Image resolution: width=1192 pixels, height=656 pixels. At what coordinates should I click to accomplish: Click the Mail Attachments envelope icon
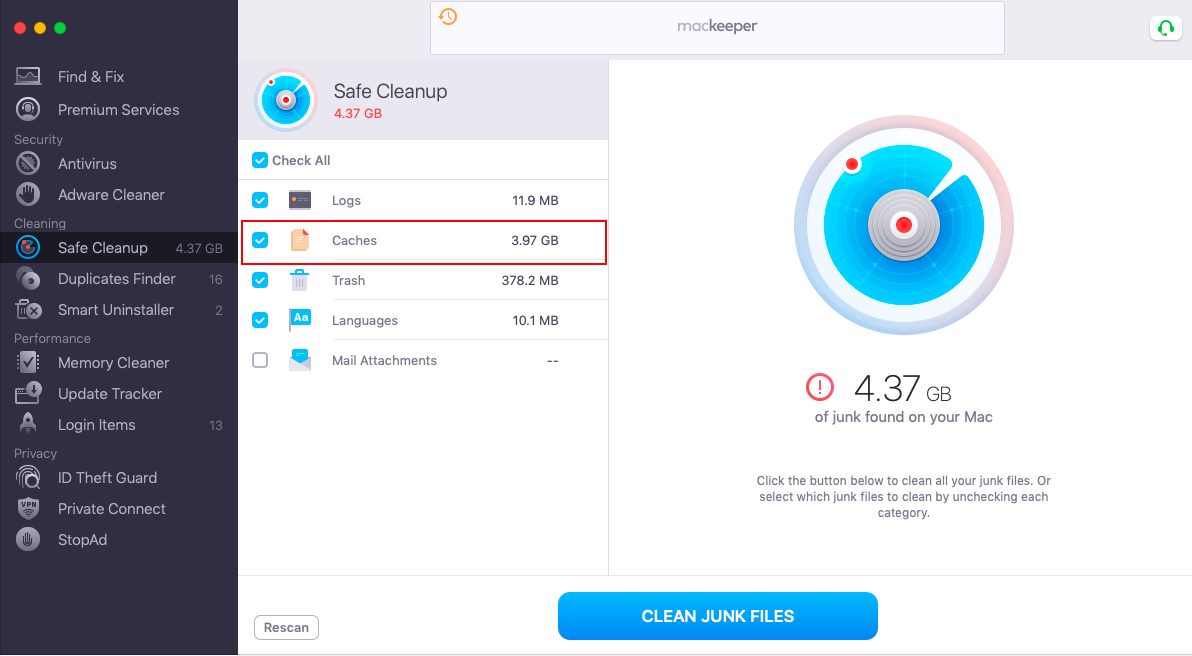click(300, 360)
